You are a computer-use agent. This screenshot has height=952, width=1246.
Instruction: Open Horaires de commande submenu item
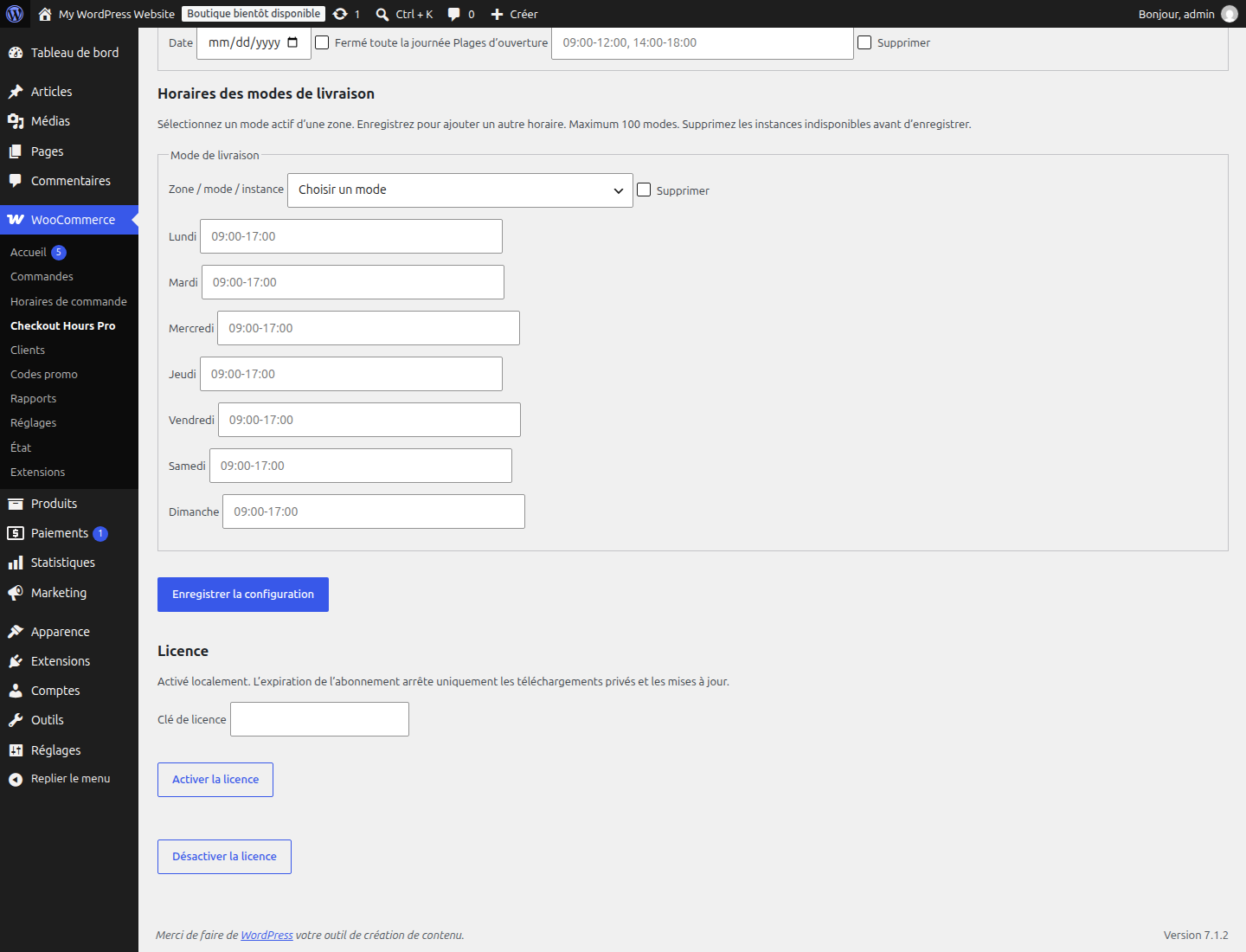pyautogui.click(x=68, y=301)
